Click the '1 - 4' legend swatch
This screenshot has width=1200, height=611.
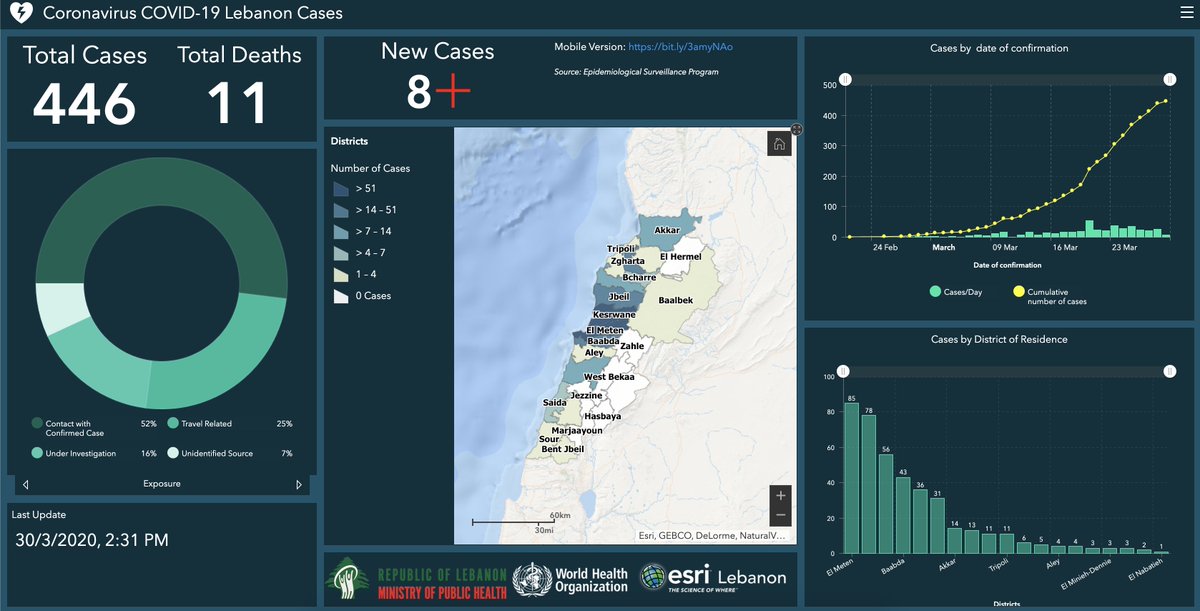pyautogui.click(x=341, y=274)
